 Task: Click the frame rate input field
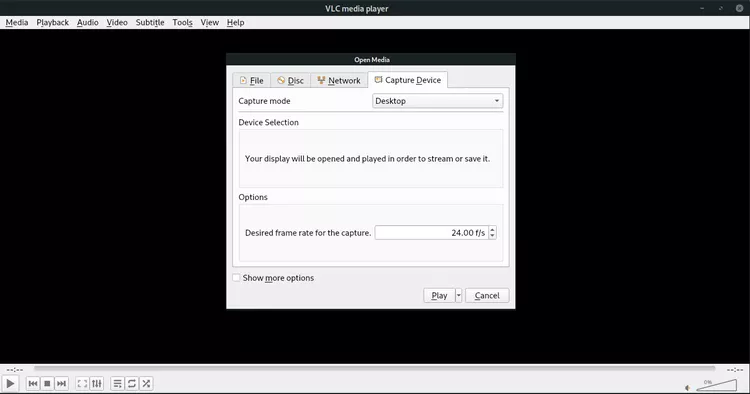(431, 233)
